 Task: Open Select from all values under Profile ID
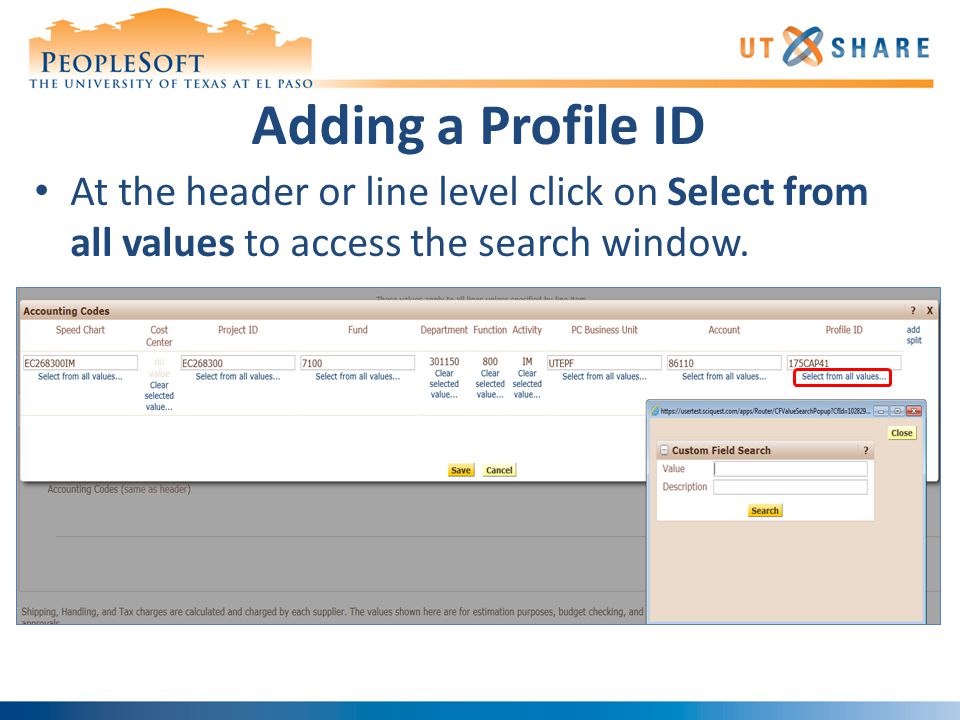point(843,377)
